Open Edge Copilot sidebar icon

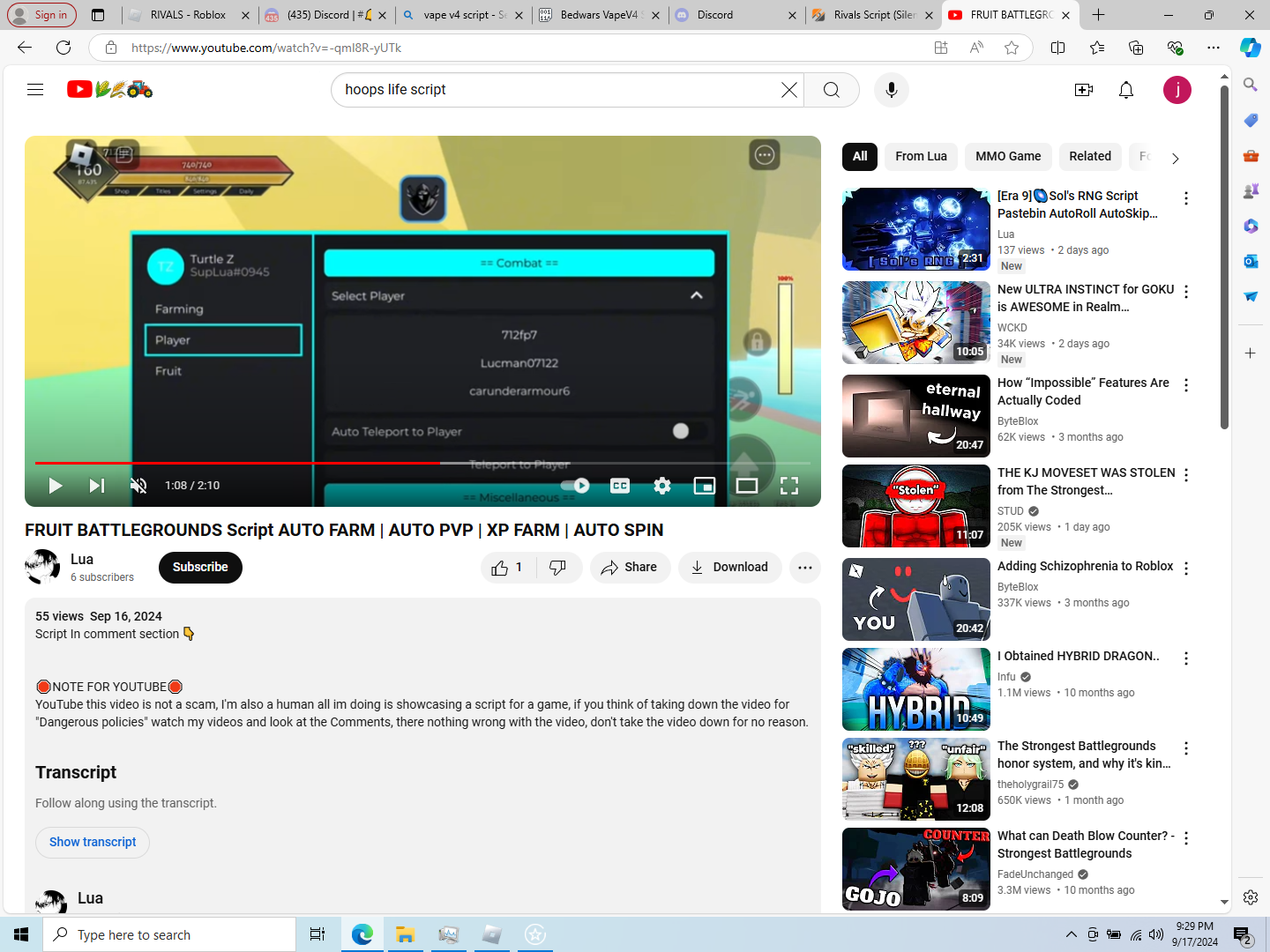[1250, 48]
